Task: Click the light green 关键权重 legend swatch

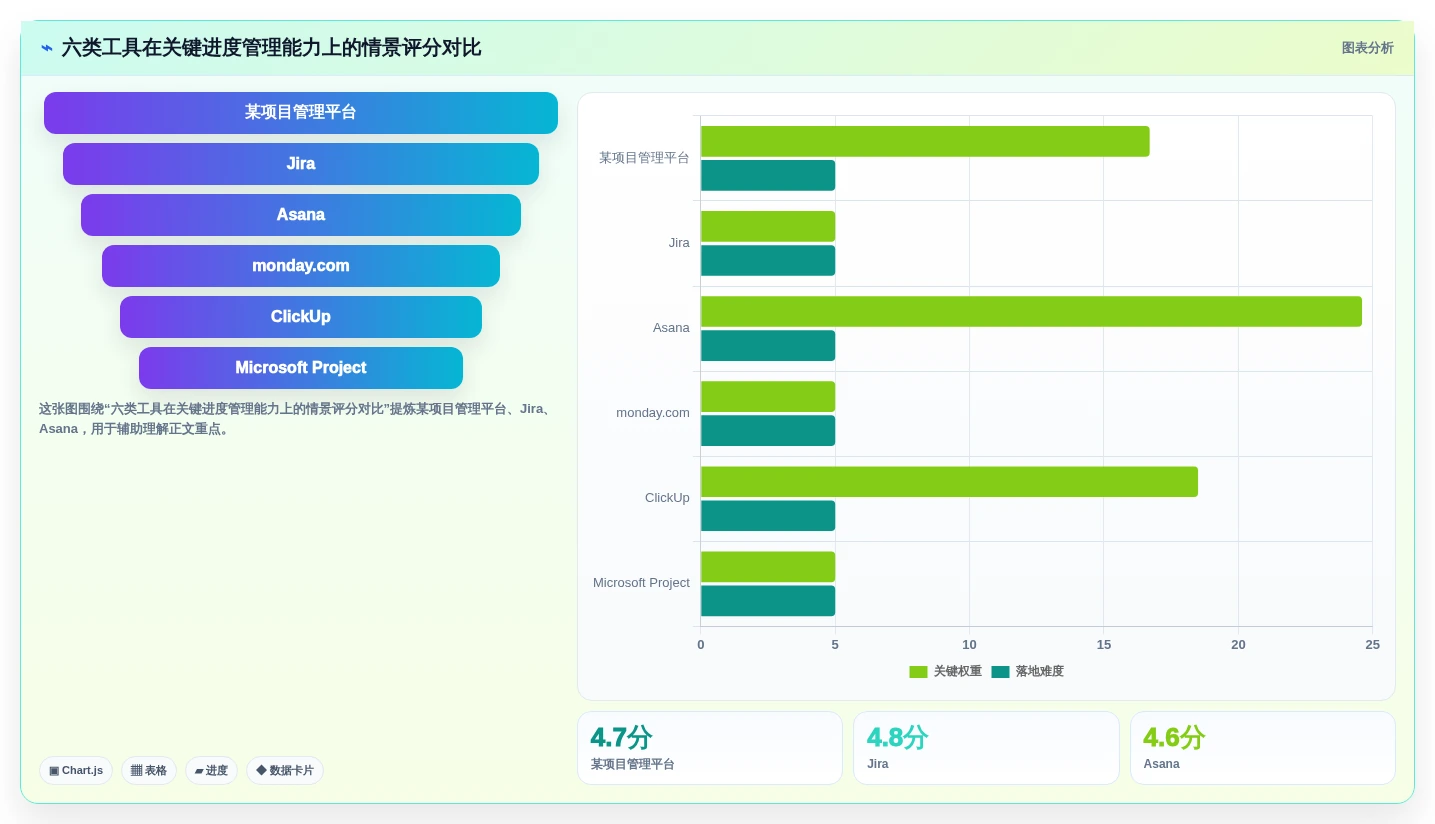Action: 918,672
